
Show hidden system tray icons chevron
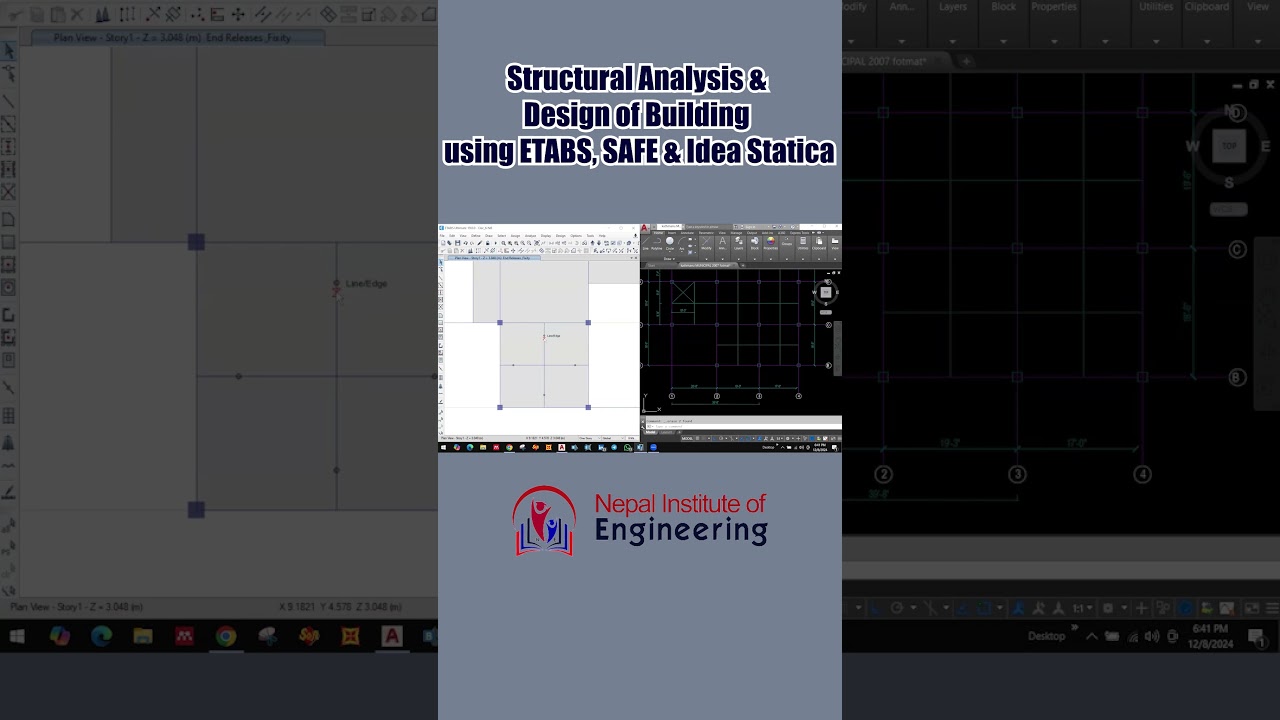point(1092,636)
